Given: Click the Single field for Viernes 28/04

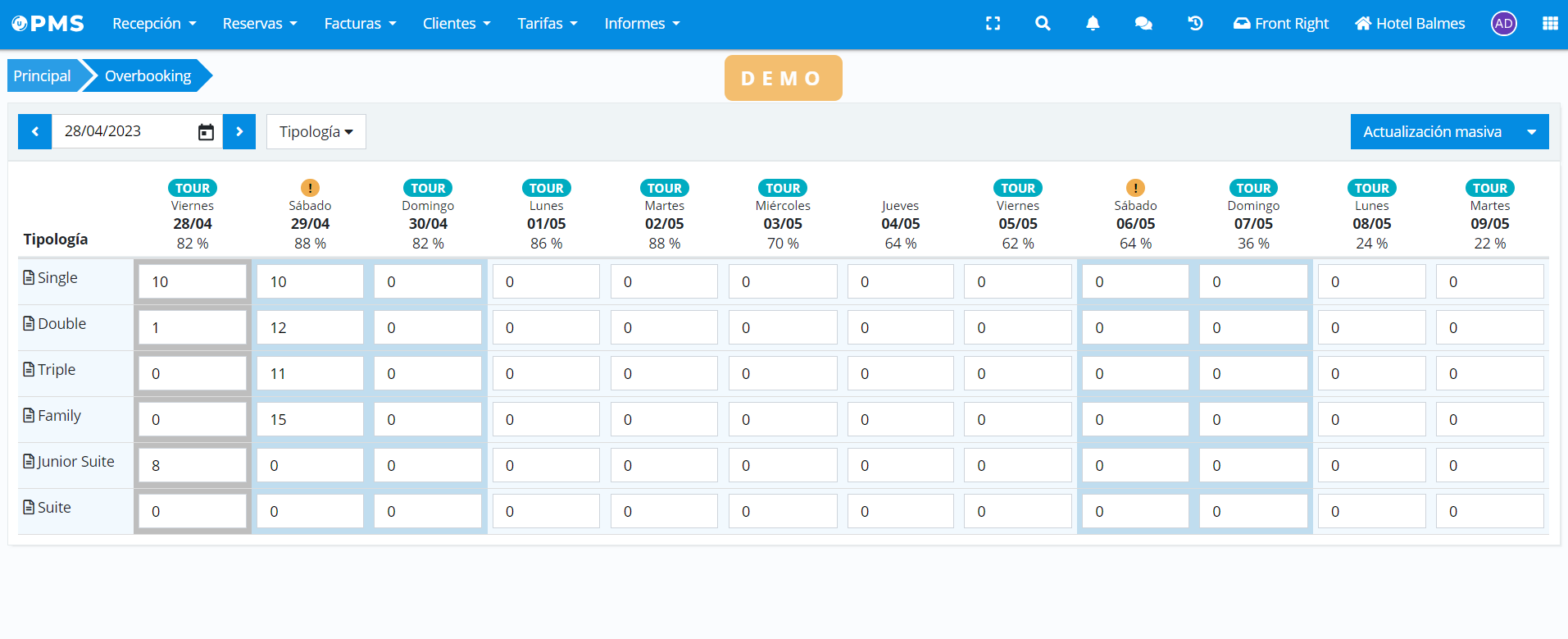Looking at the screenshot, I should click(x=193, y=281).
